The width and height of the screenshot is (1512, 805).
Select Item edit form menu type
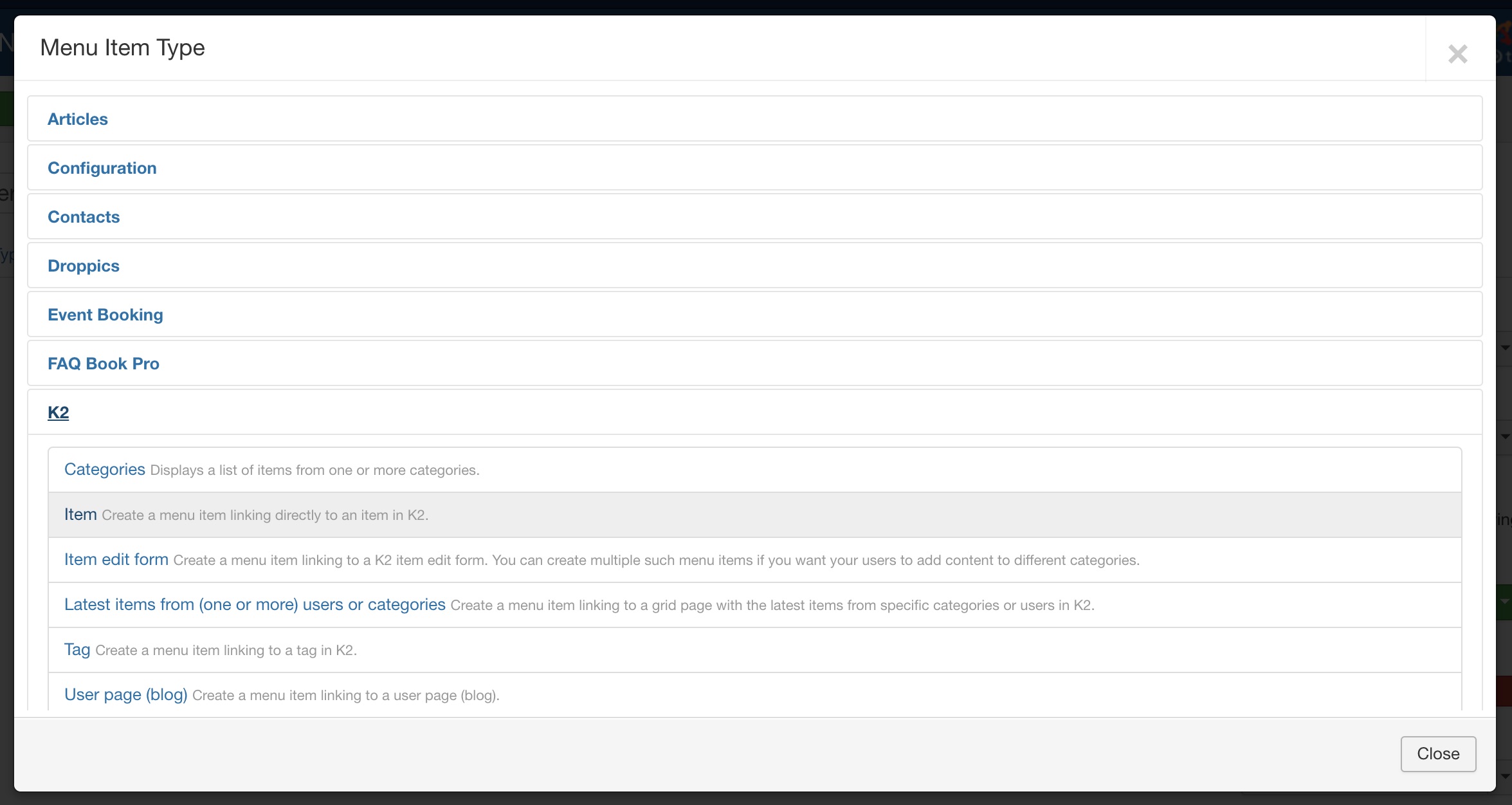755,560
